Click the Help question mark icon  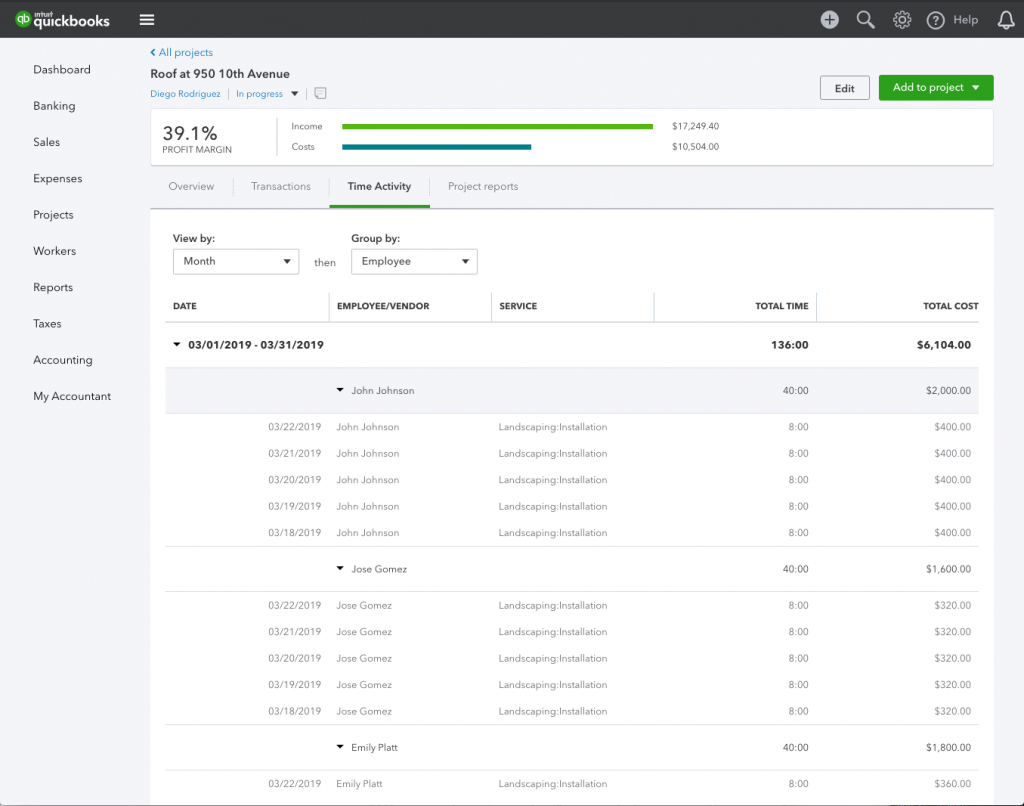936,20
